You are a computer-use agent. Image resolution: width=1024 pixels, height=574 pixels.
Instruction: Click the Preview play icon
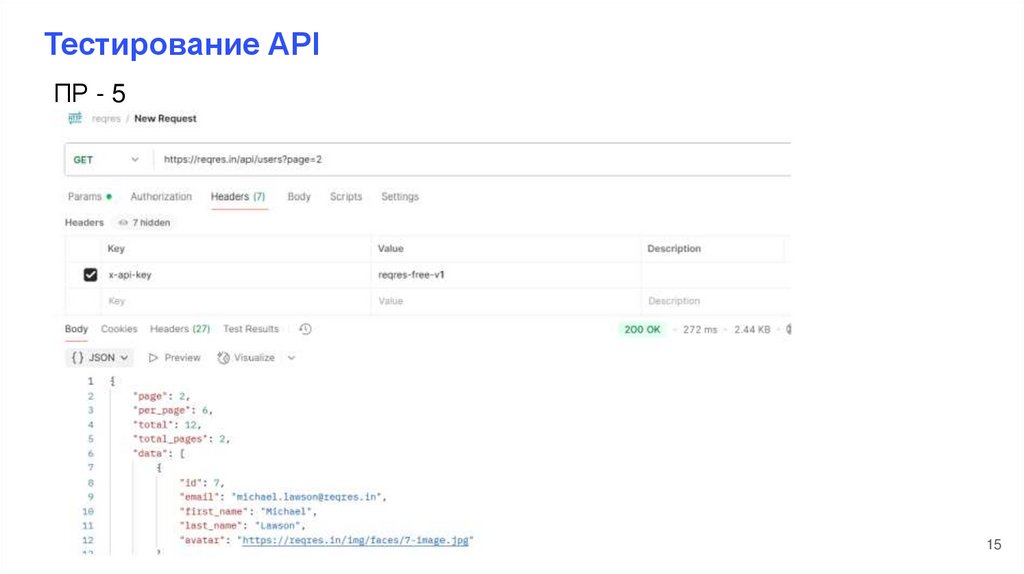pyautogui.click(x=153, y=358)
